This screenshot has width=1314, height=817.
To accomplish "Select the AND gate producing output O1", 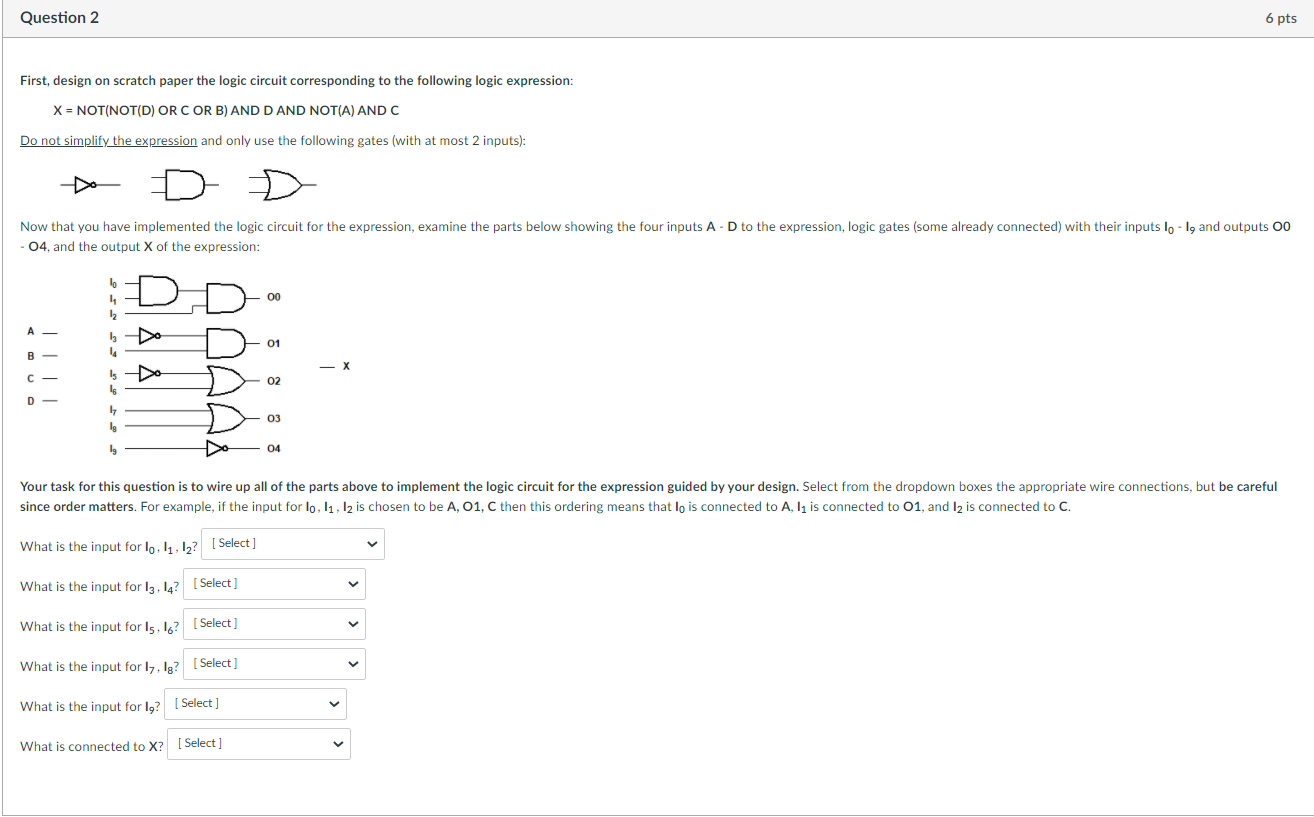I will [x=225, y=343].
